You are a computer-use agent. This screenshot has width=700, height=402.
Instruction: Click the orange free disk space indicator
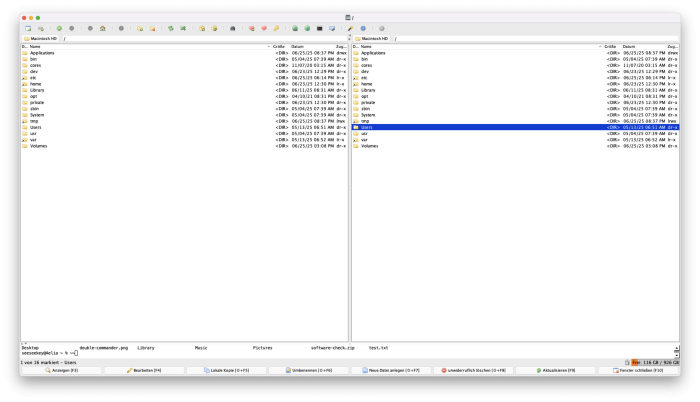click(x=655, y=363)
